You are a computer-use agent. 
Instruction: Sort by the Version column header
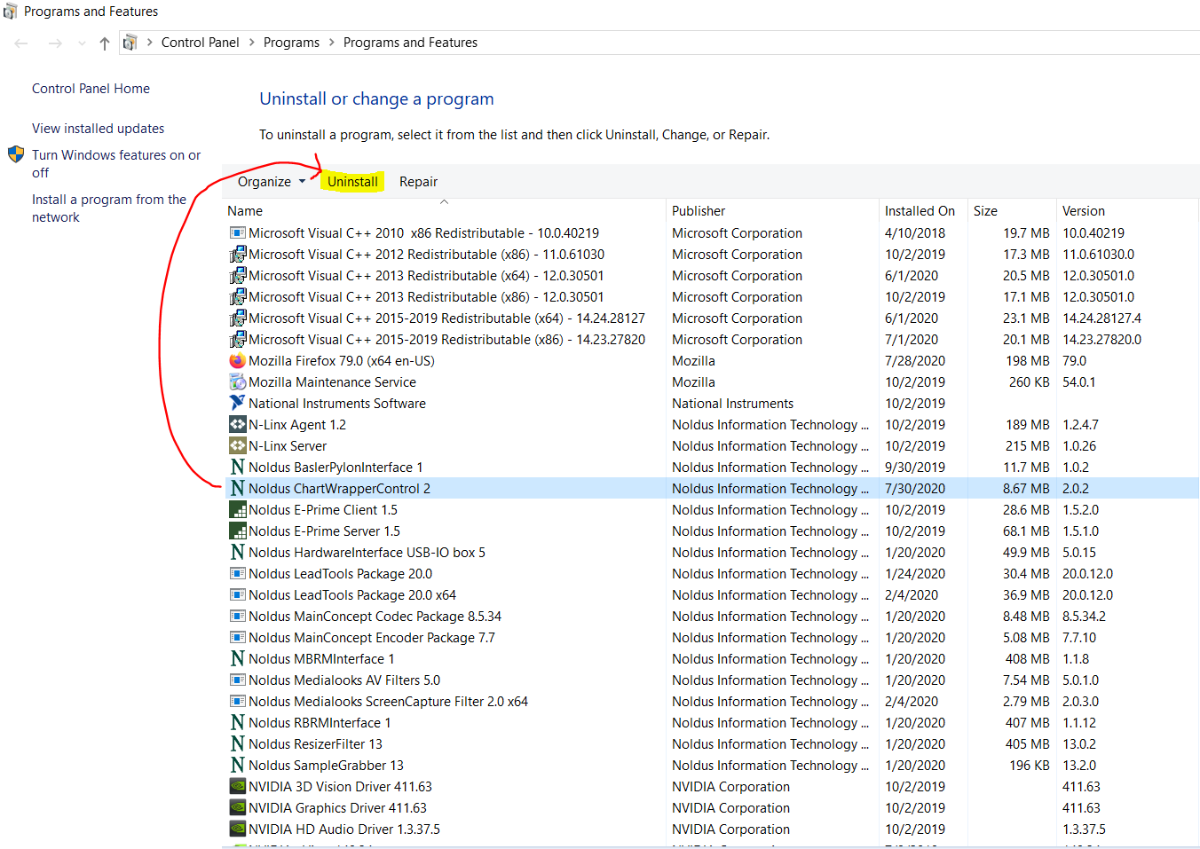(1127, 211)
